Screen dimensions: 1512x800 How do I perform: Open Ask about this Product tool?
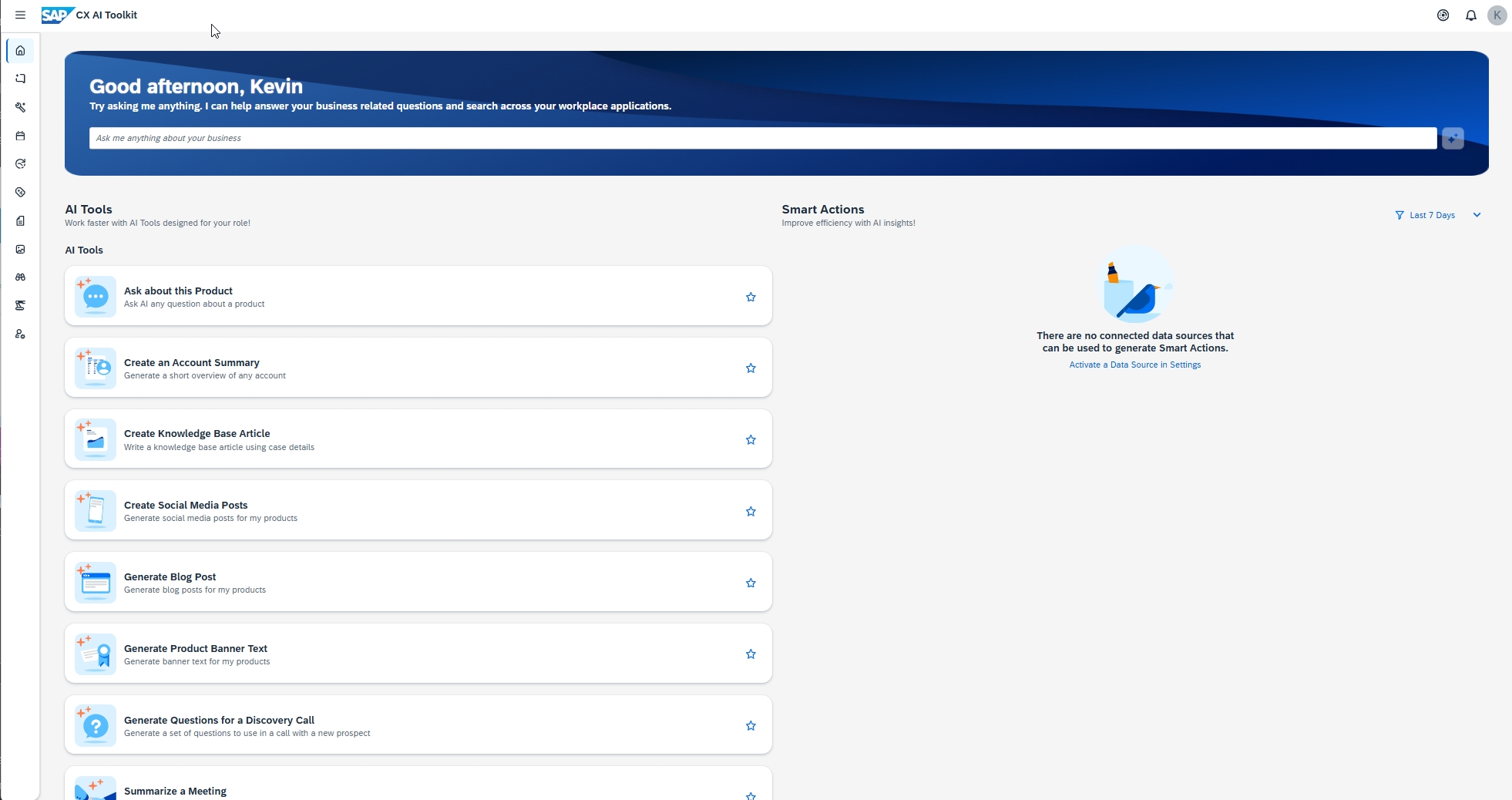click(418, 296)
